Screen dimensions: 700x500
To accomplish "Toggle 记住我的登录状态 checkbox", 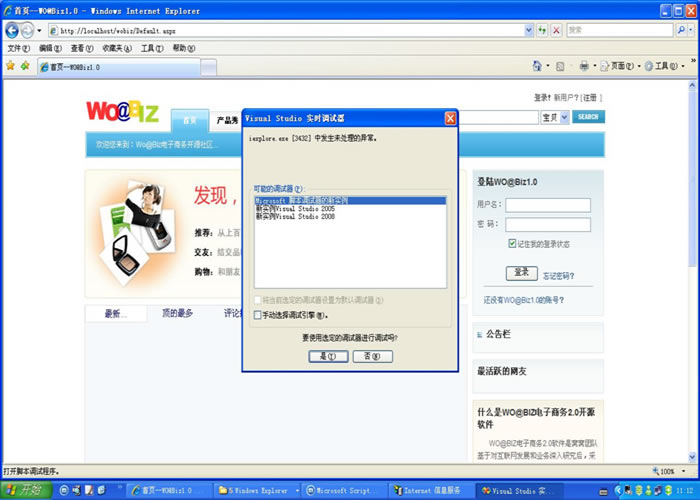I will [512, 243].
